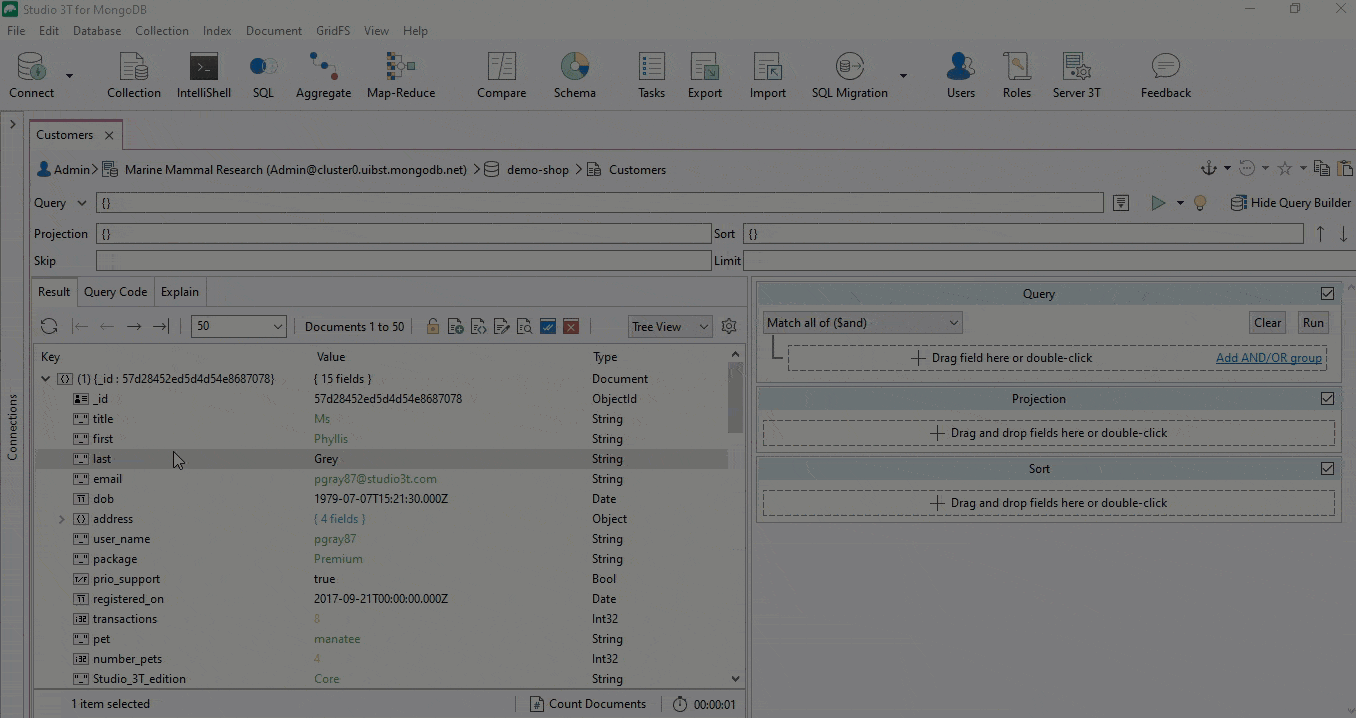Open the Tasks manager
Screen dimensions: 1356x718
(x=651, y=76)
